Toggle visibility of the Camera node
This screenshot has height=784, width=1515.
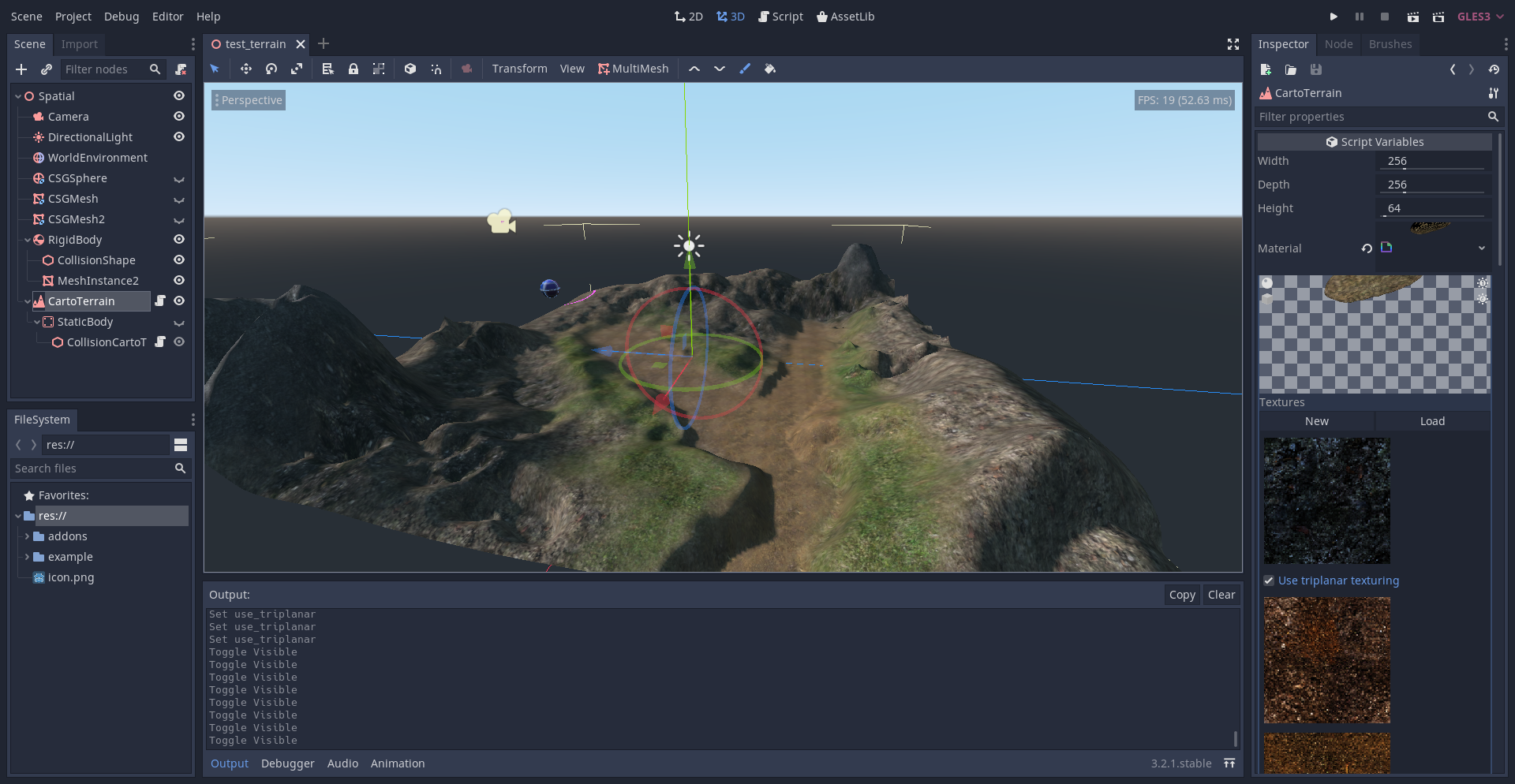[179, 116]
